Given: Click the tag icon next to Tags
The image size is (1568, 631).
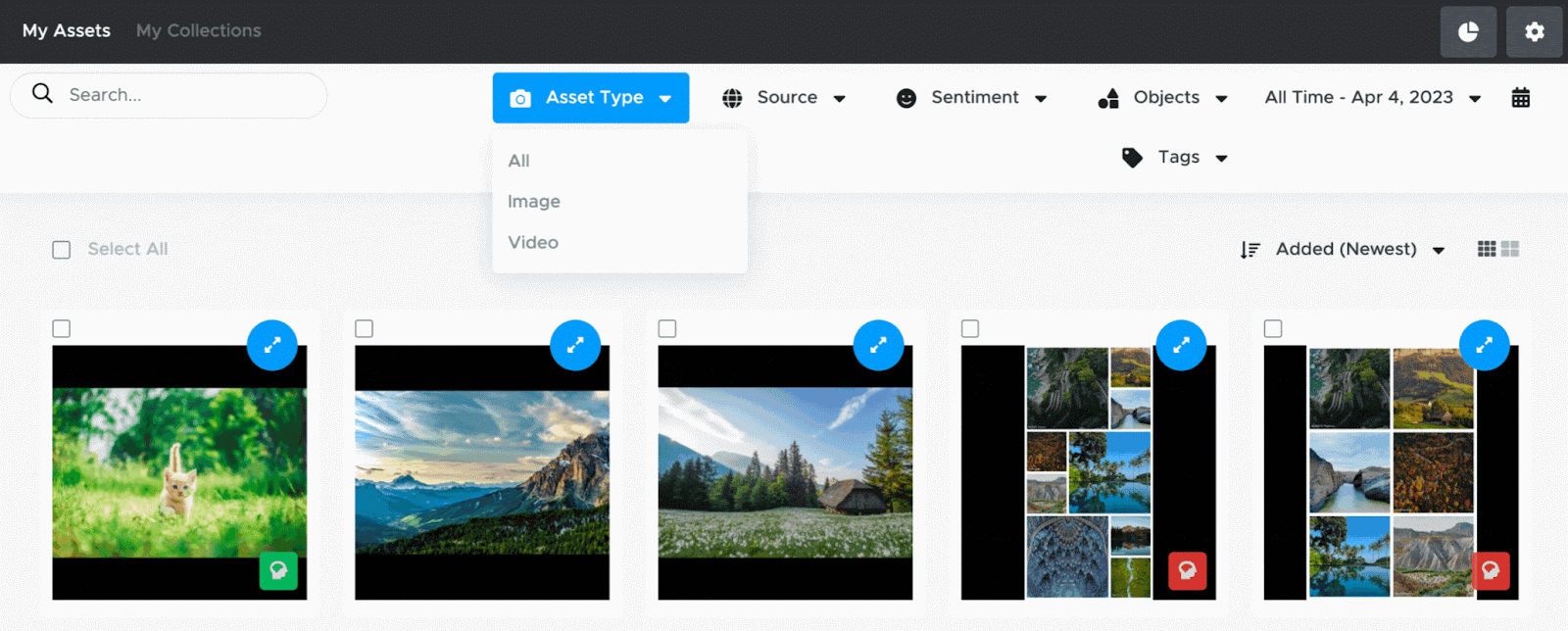Looking at the screenshot, I should pos(1132,158).
